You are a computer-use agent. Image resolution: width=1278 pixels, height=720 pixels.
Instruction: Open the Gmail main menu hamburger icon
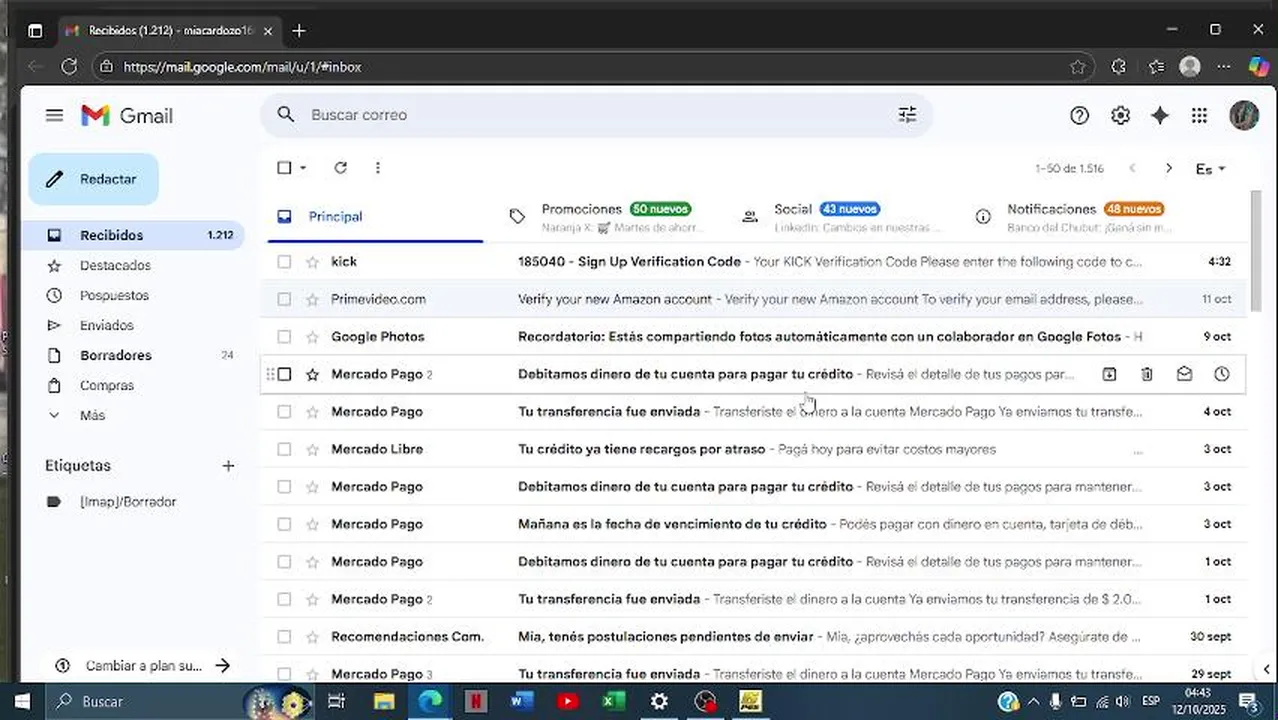(x=54, y=115)
